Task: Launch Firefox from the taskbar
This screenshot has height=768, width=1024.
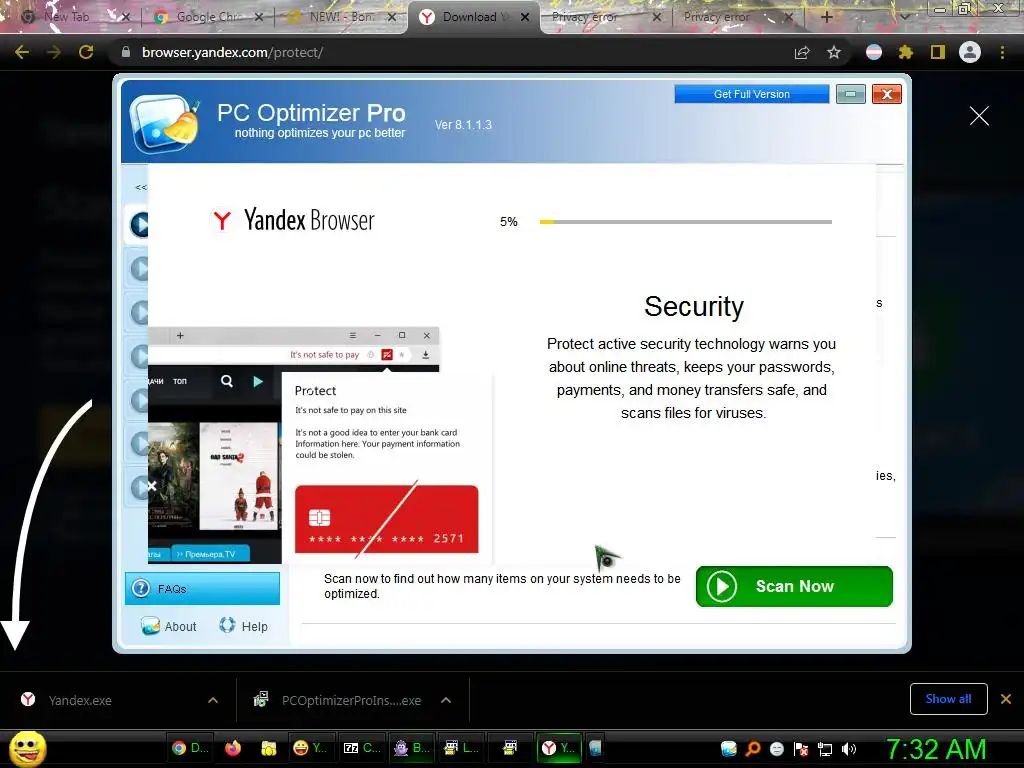Action: point(232,748)
